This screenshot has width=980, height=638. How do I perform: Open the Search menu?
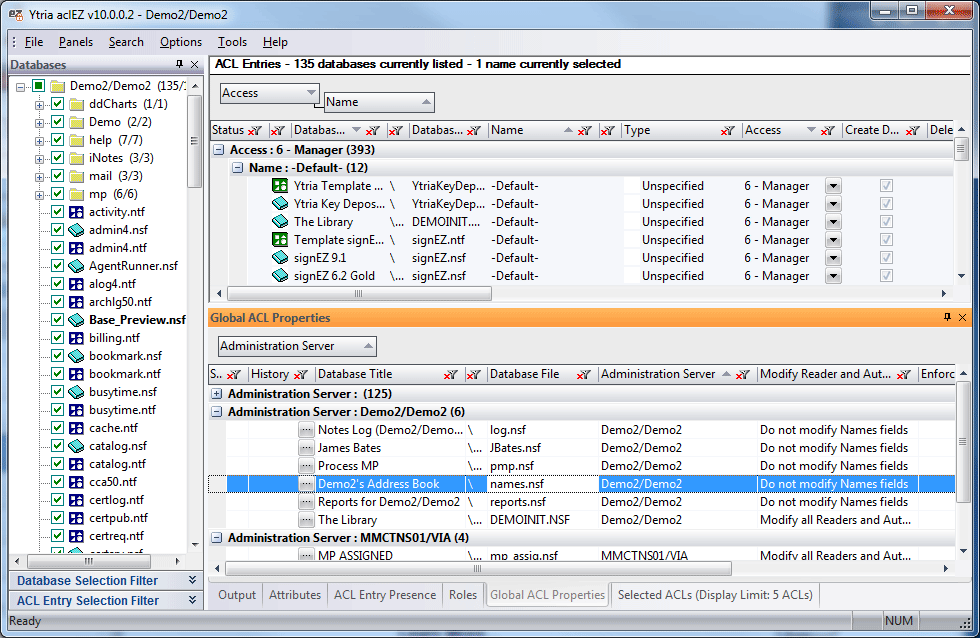(x=126, y=42)
